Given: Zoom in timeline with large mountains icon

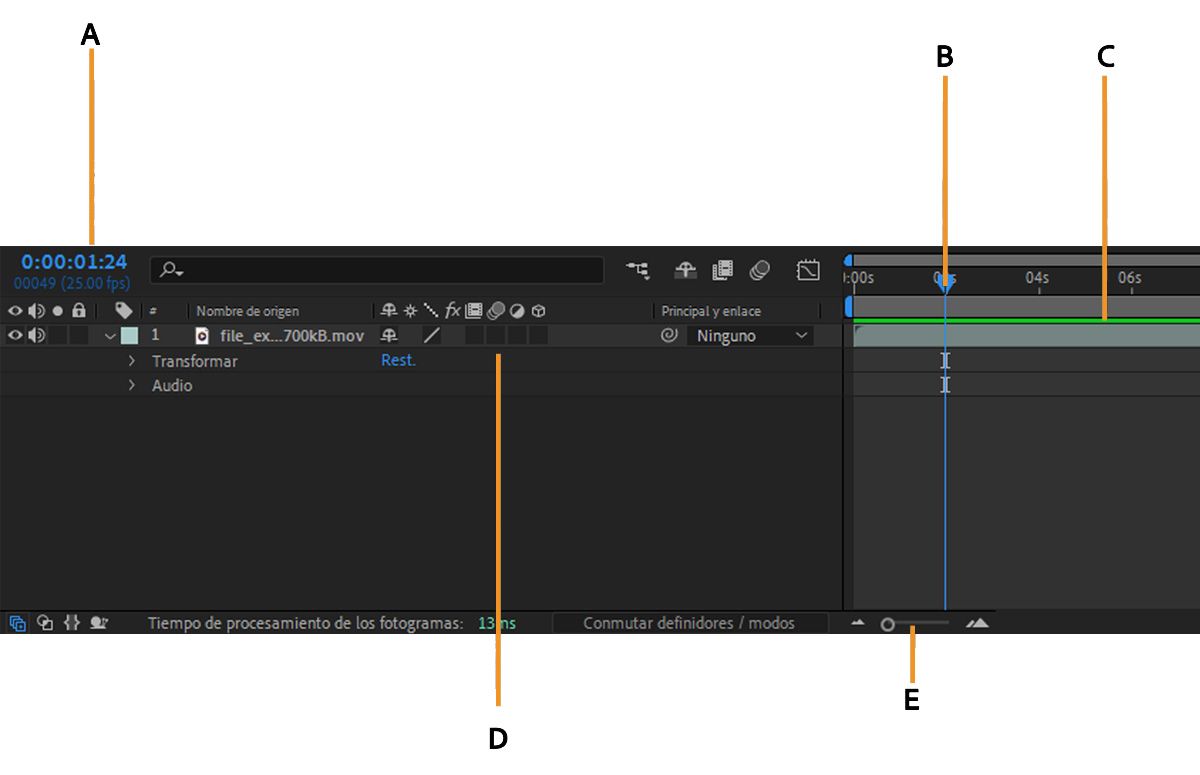Looking at the screenshot, I should (x=977, y=623).
